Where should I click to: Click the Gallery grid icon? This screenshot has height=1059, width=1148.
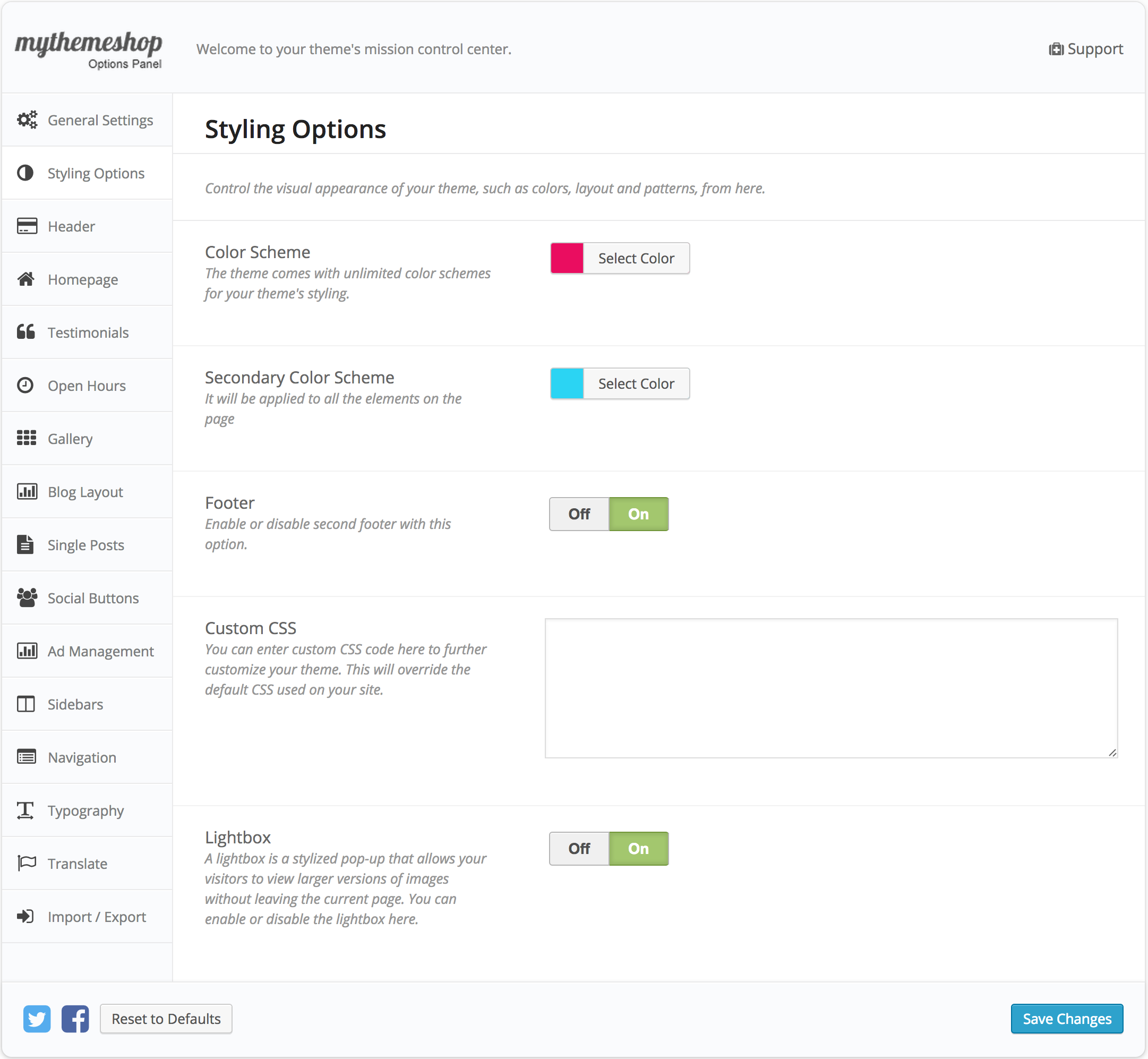[27, 438]
